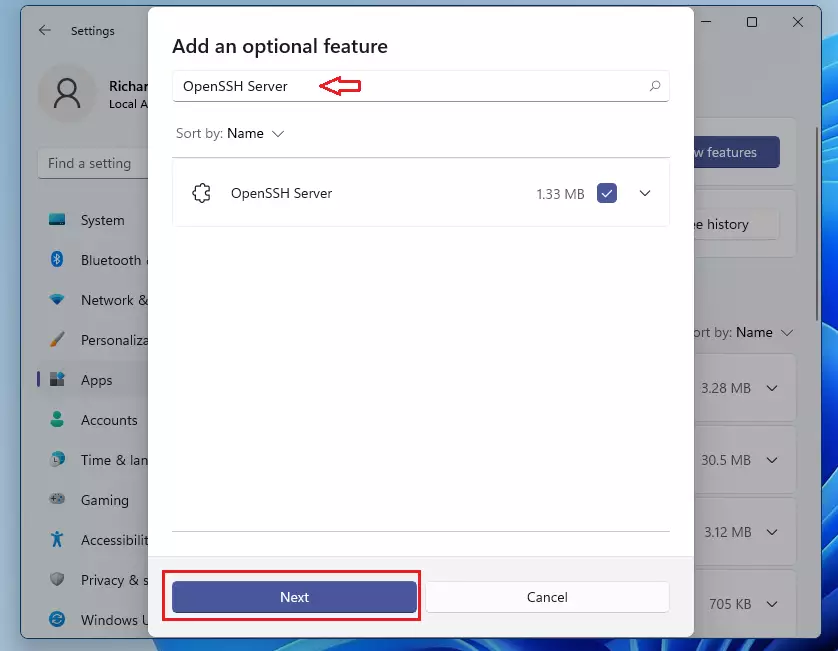Image resolution: width=838 pixels, height=651 pixels.
Task: Click the Network wifi icon in the sidebar
Action: coord(57,299)
